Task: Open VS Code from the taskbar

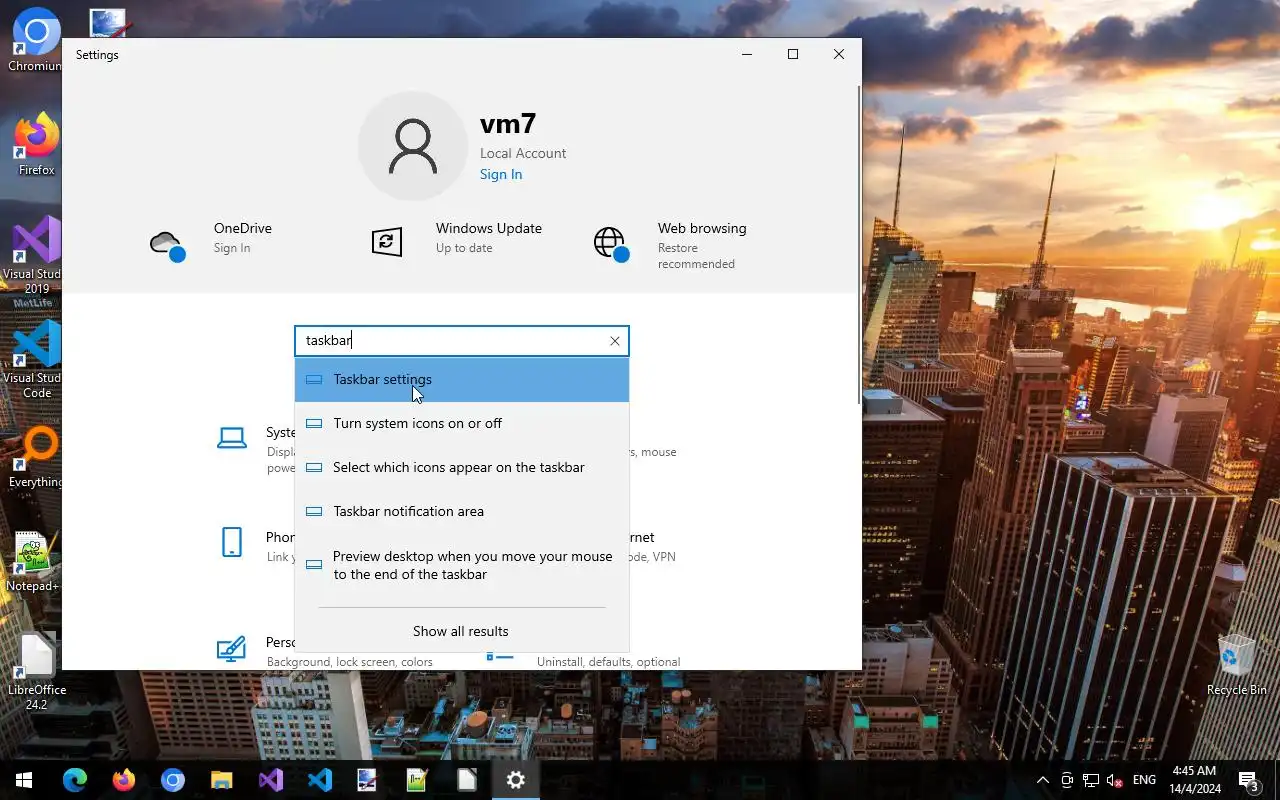Action: tap(319, 780)
